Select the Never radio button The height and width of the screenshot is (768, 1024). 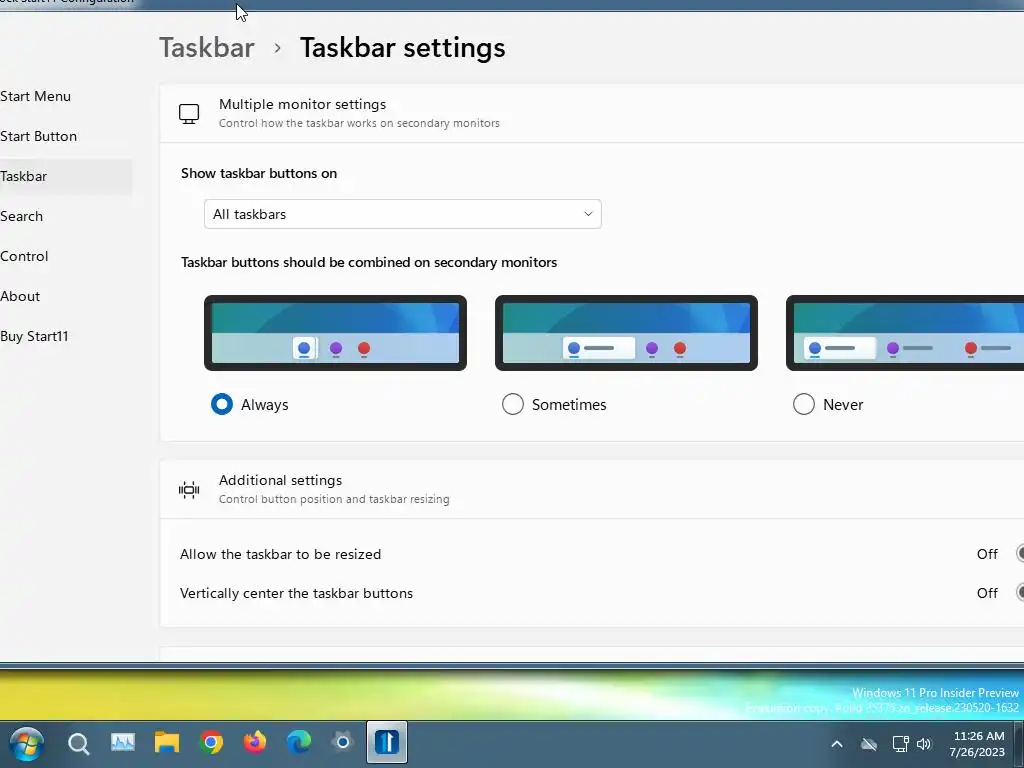click(803, 404)
